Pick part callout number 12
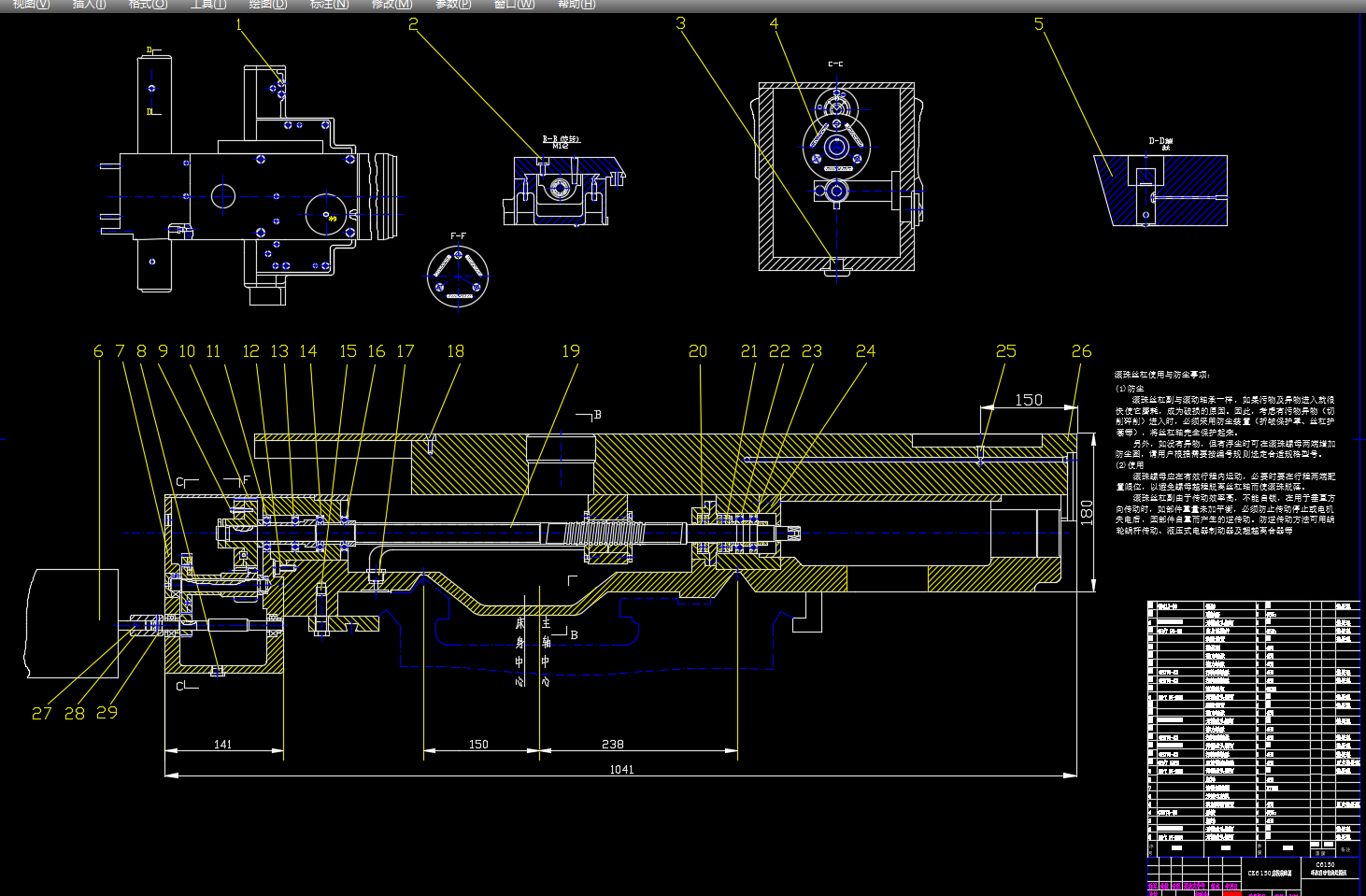1366x896 pixels. click(x=250, y=351)
